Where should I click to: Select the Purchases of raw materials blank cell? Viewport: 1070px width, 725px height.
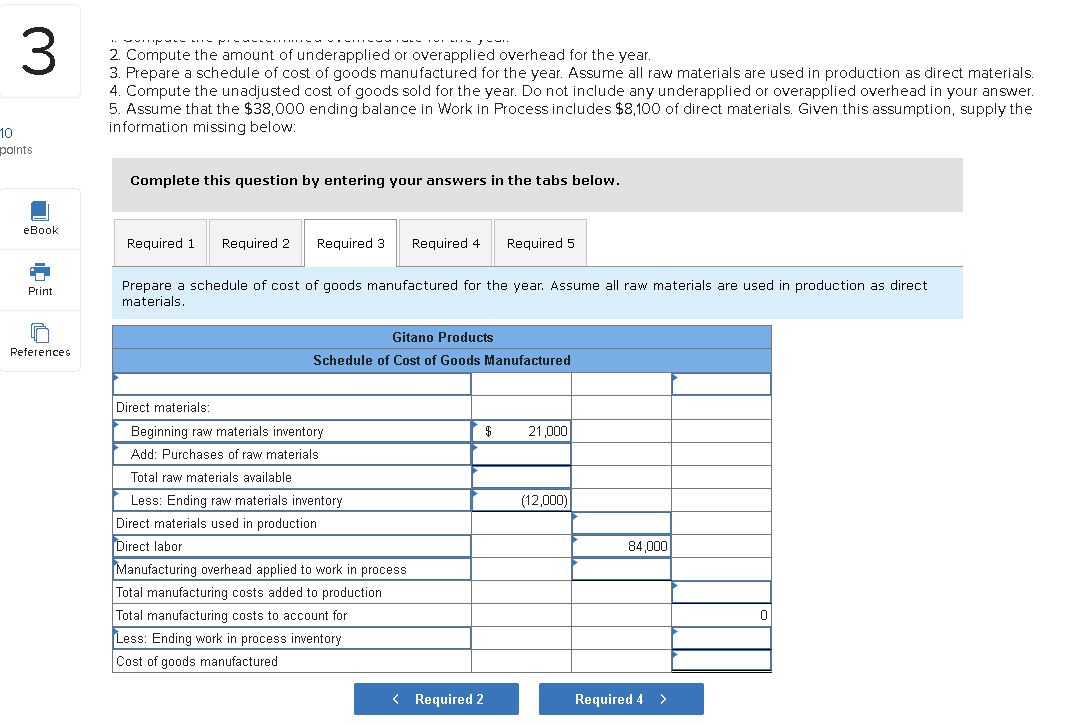(x=521, y=453)
